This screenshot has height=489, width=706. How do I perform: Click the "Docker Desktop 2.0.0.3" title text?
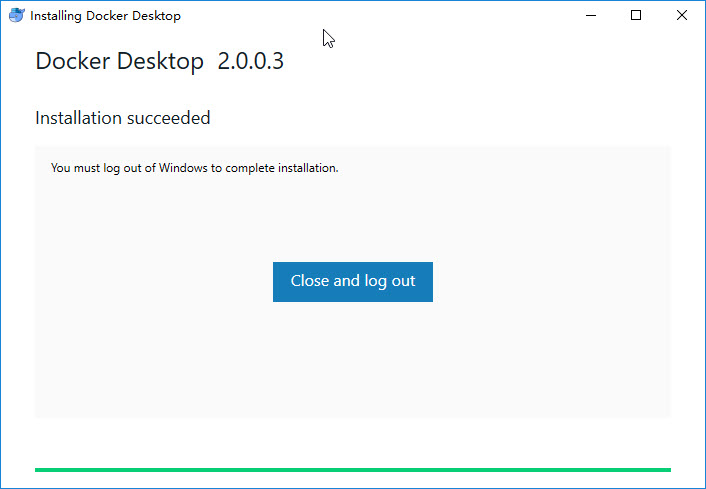tap(159, 61)
